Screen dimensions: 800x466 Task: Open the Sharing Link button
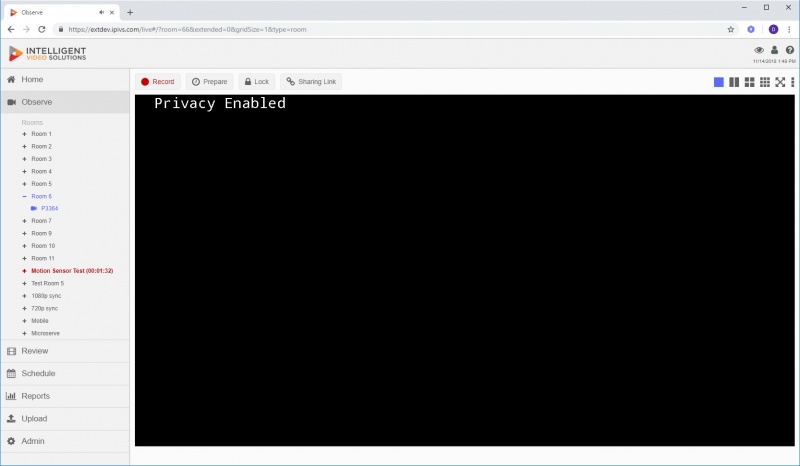coord(311,82)
